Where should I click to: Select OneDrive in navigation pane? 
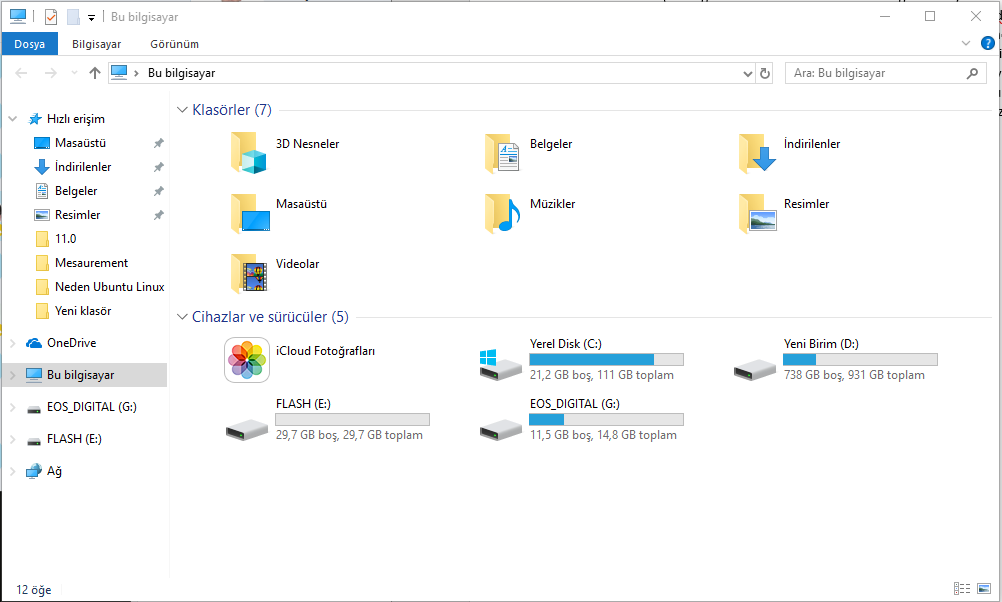point(72,343)
